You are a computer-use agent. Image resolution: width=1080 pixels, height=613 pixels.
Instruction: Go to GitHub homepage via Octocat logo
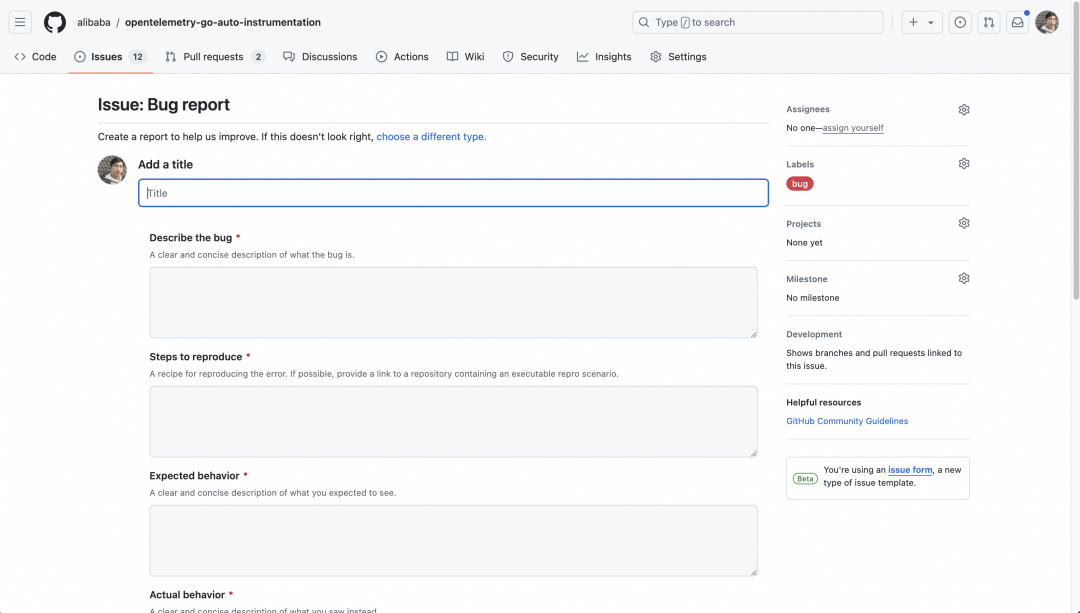coord(55,22)
